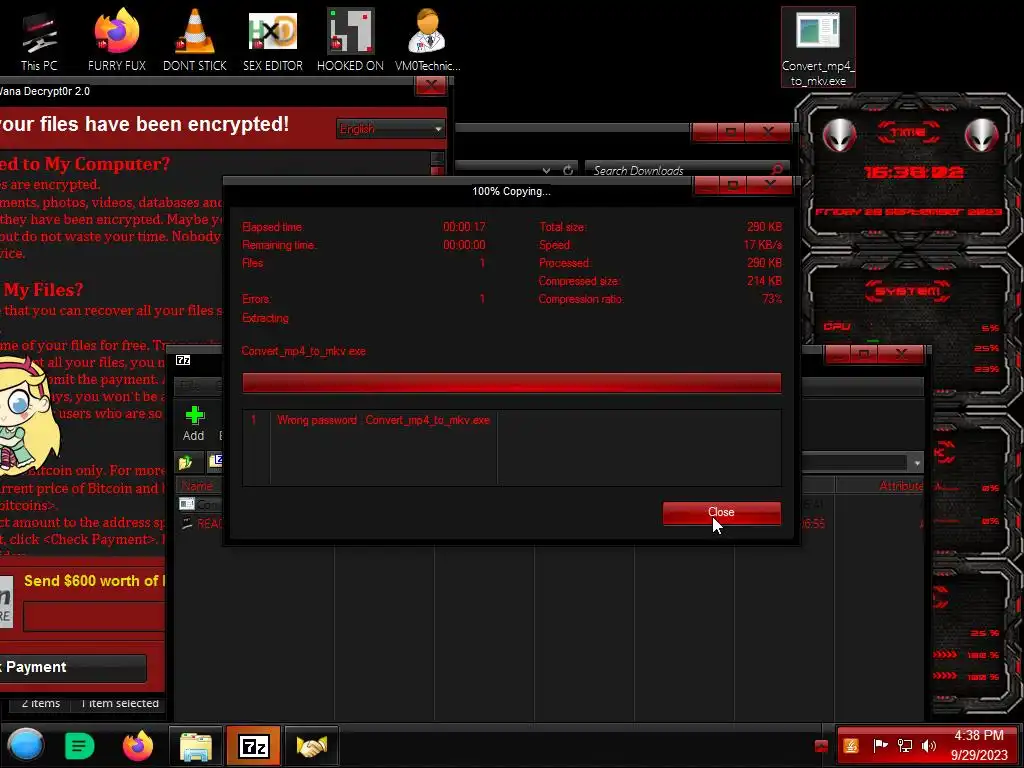Viewport: 1024px width, 768px height.
Task: Show hidden tray icons arrow
Action: [x=822, y=746]
